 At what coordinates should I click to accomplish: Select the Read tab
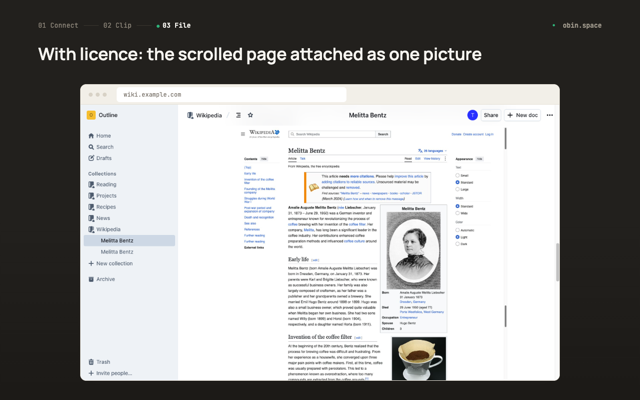408,158
